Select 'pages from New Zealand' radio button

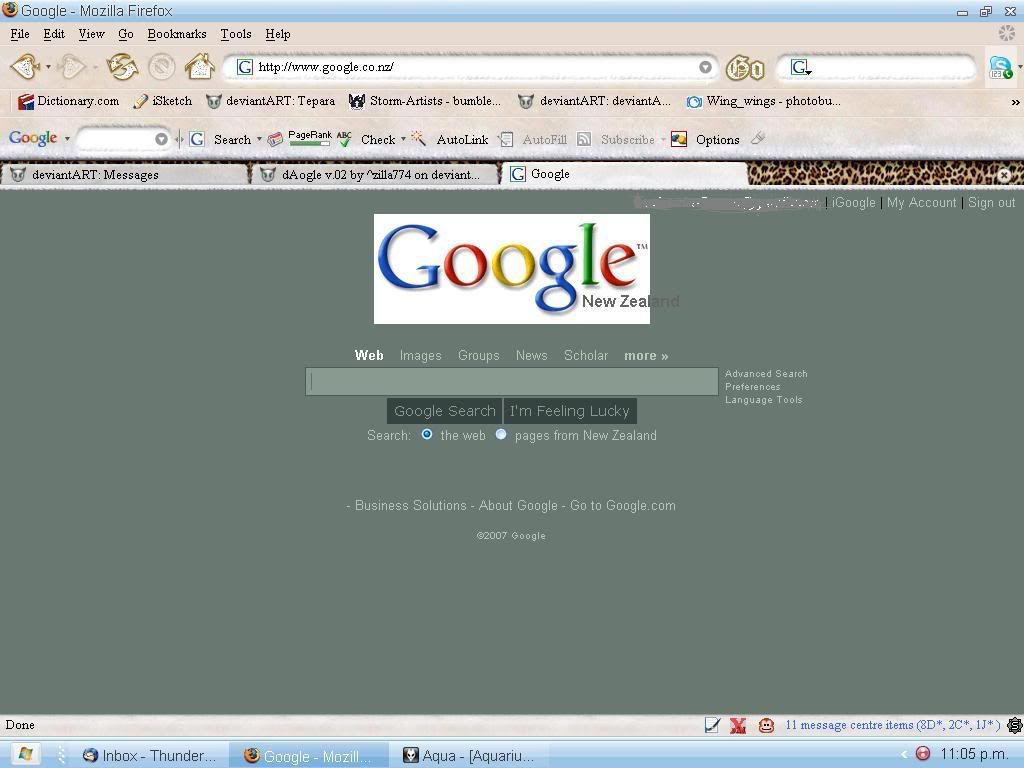coord(501,434)
